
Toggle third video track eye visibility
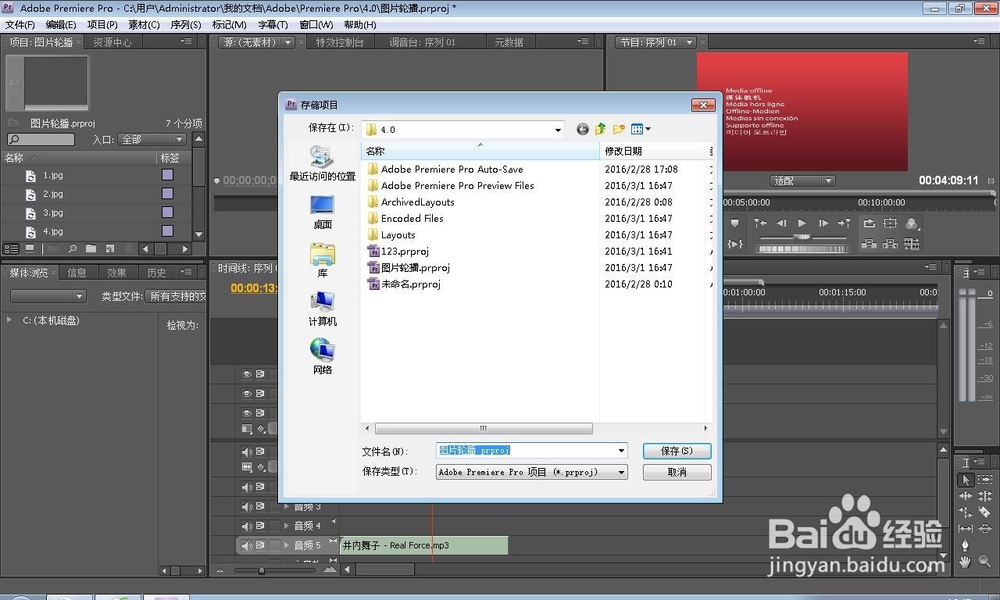pyautogui.click(x=247, y=413)
